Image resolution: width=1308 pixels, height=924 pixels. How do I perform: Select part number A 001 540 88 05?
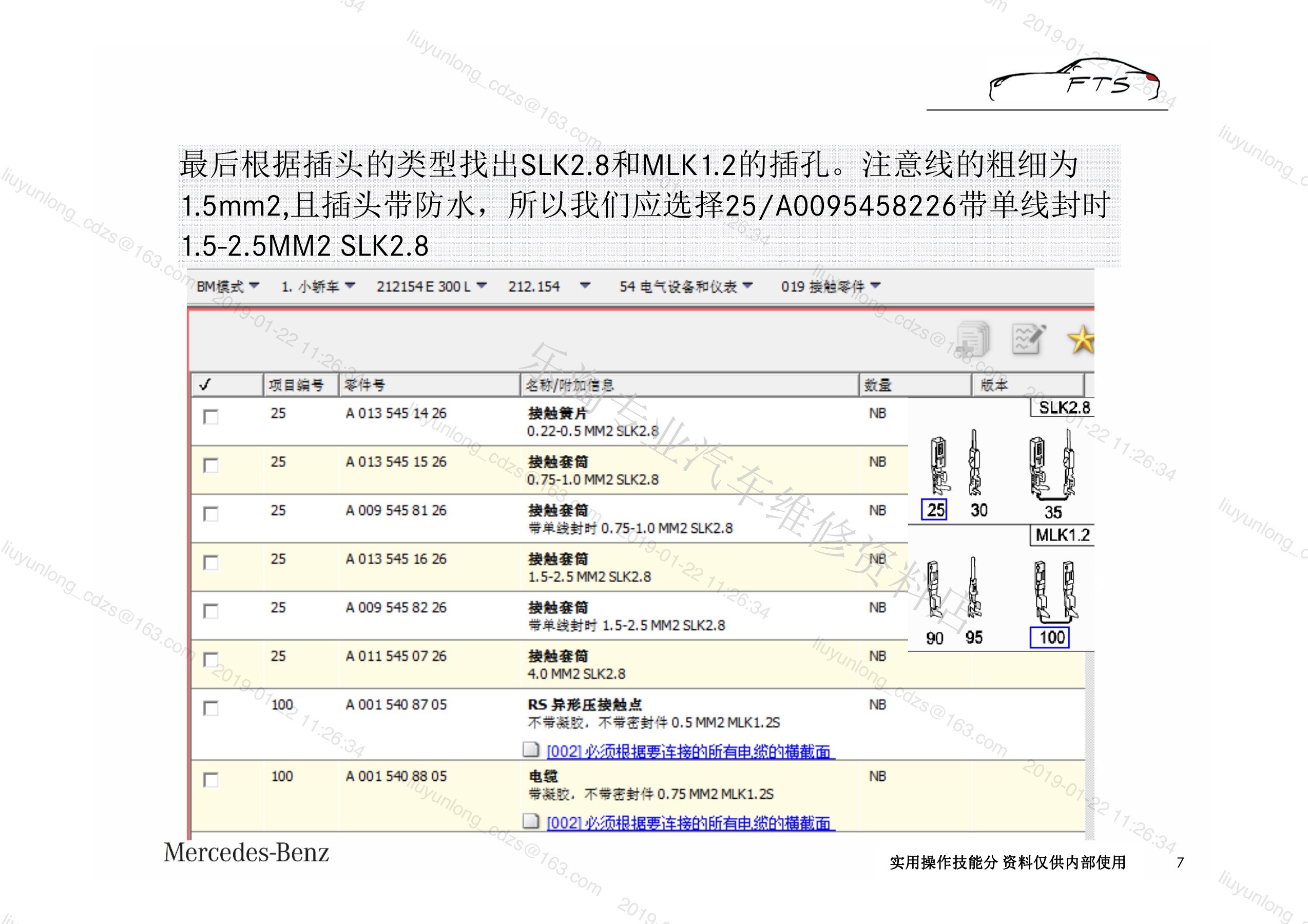click(396, 776)
